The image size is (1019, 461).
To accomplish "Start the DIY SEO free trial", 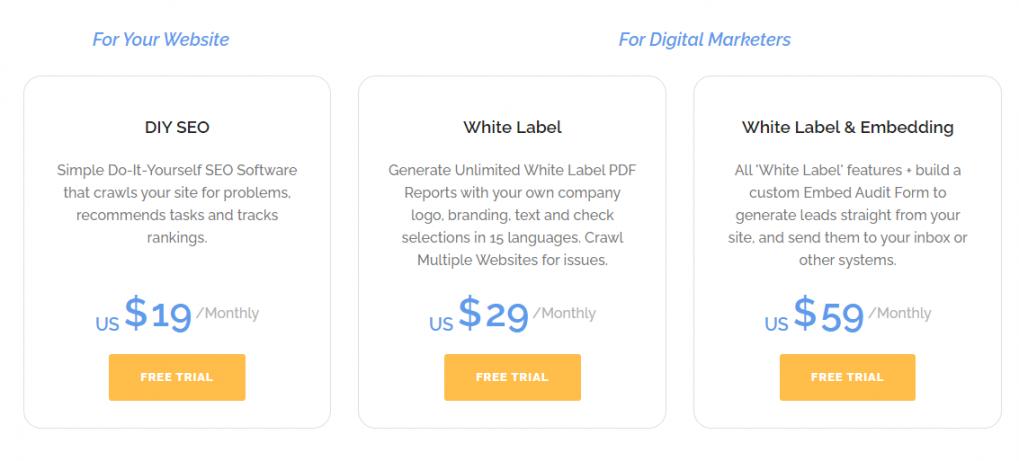I will 177,377.
